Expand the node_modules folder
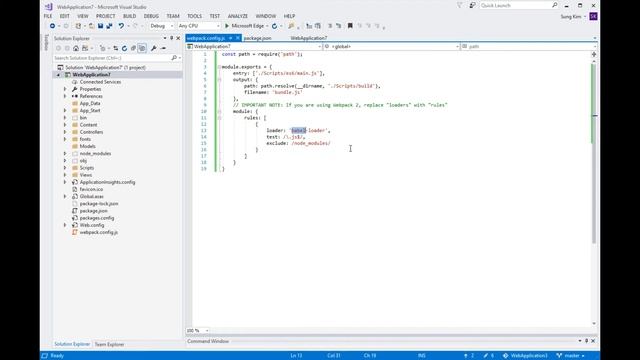 pyautogui.click(x=65, y=153)
